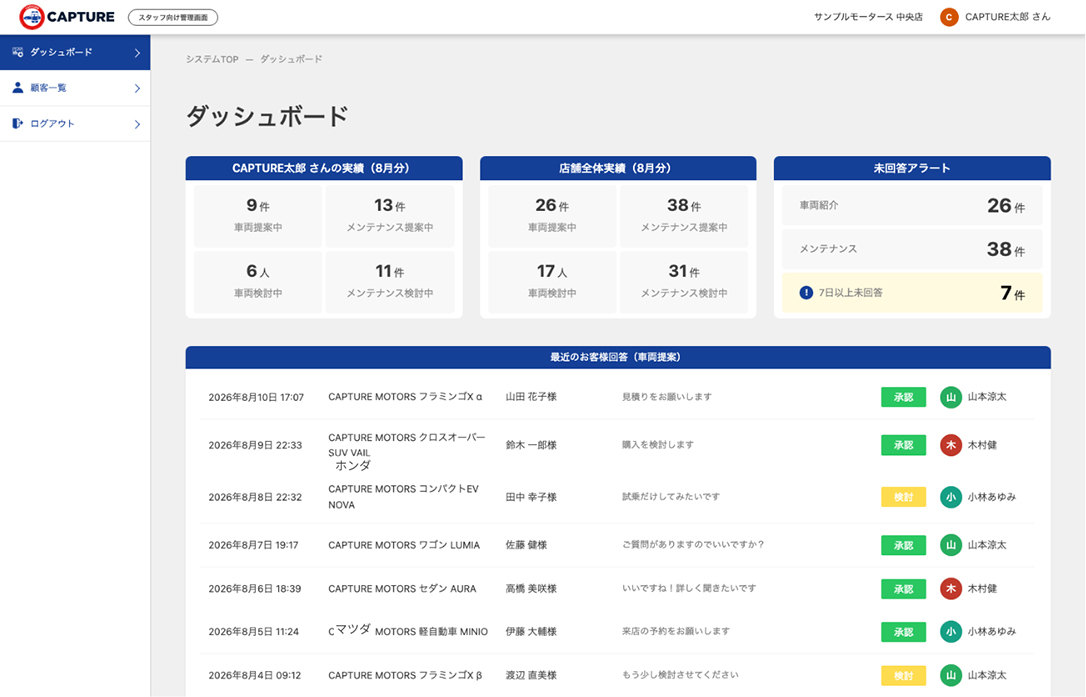This screenshot has width=1086, height=697.
Task: Click customer name 田中 幸子様
Action: click(531, 497)
